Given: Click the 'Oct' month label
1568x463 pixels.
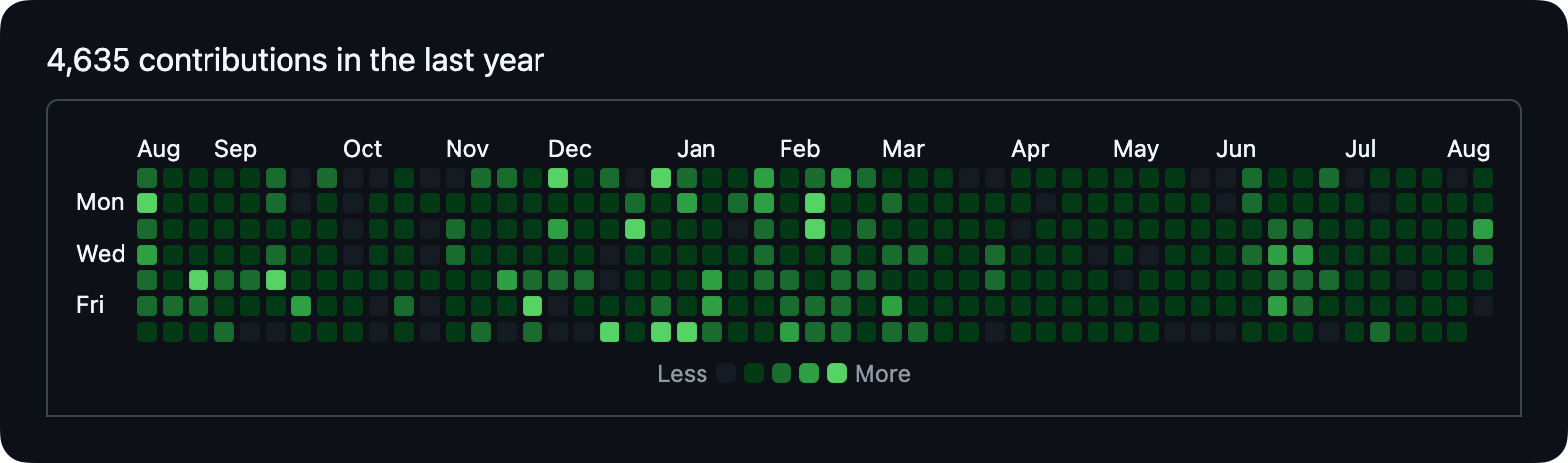Looking at the screenshot, I should tap(363, 149).
